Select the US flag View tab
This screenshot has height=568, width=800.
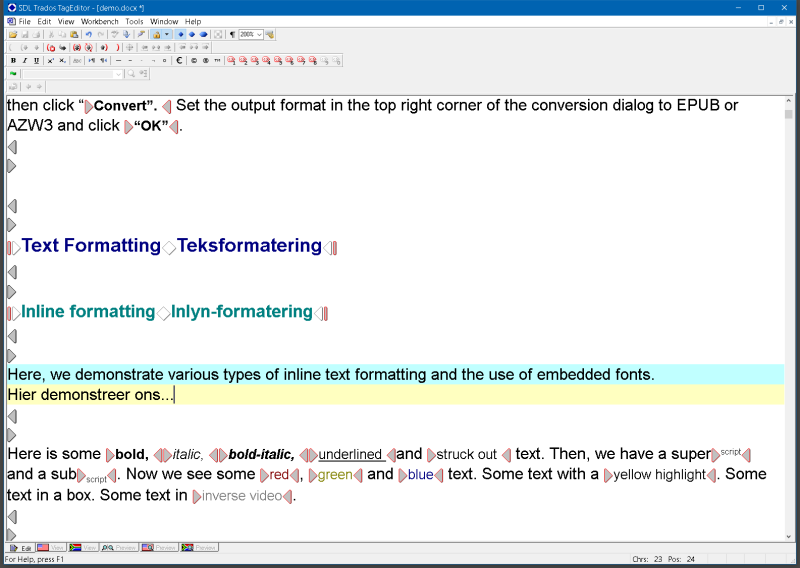pos(51,548)
